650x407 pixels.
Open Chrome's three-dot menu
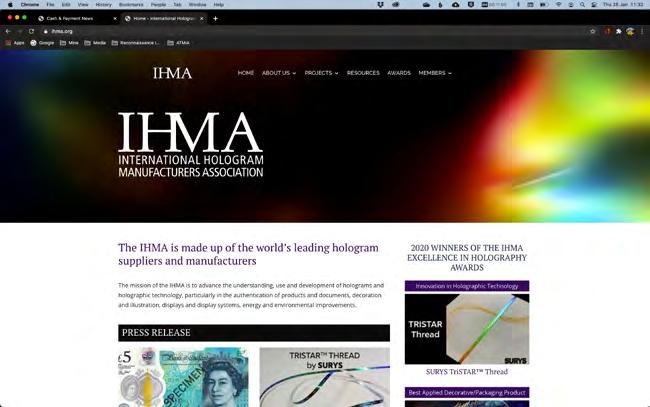pos(642,31)
